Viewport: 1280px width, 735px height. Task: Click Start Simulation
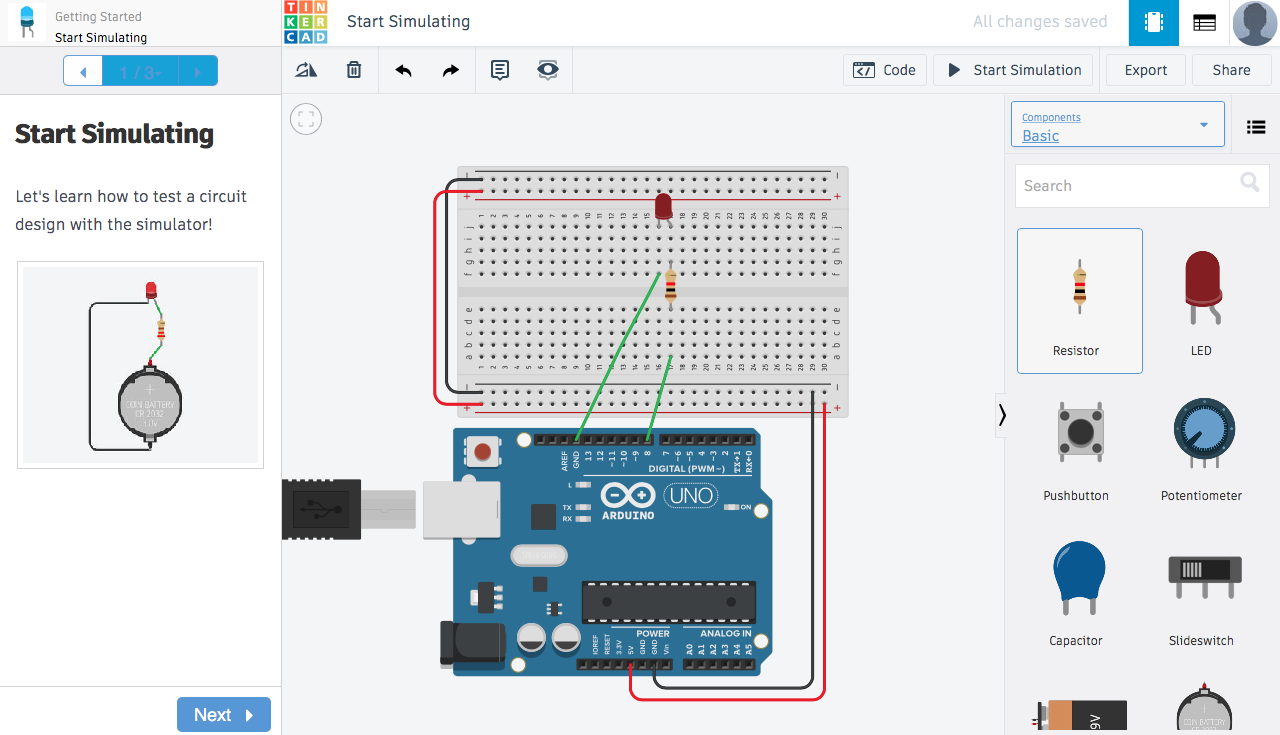[x=1013, y=70]
